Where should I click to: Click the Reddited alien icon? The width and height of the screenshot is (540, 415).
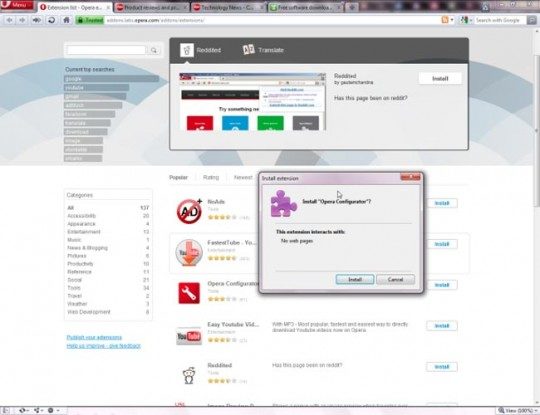tap(189, 375)
